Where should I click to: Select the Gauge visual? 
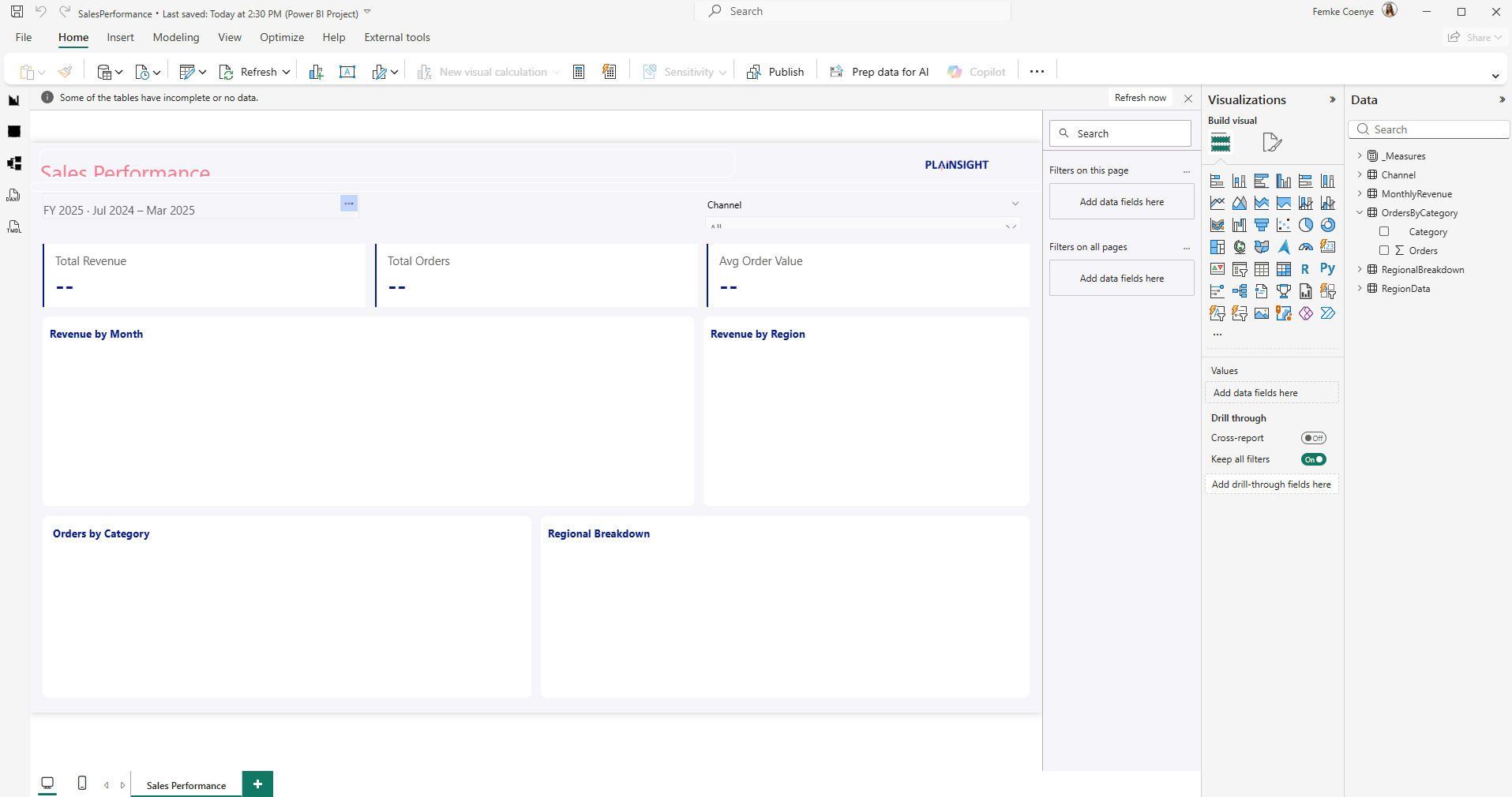(x=1306, y=247)
